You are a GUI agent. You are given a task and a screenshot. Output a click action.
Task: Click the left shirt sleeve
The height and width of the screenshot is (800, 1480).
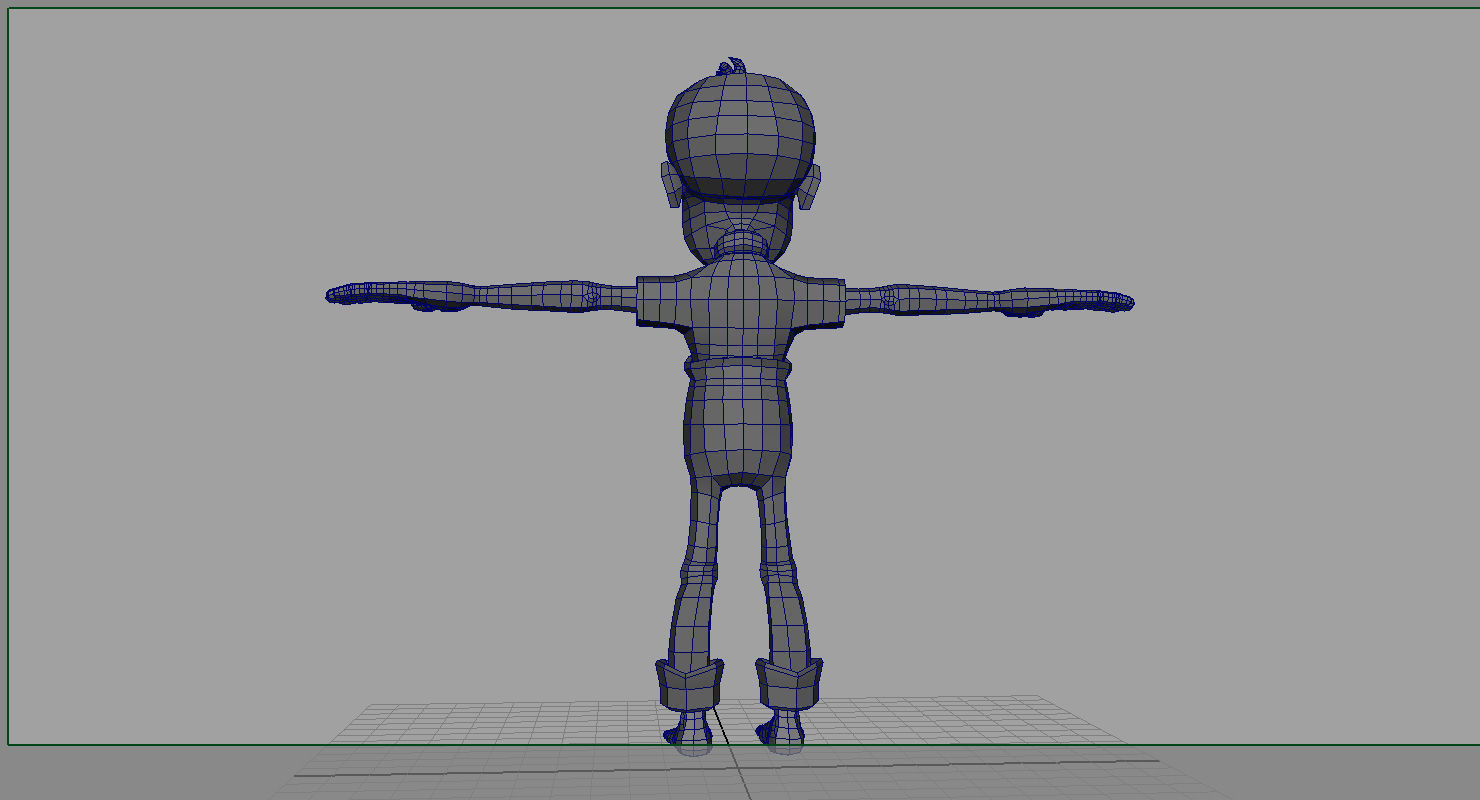click(662, 300)
